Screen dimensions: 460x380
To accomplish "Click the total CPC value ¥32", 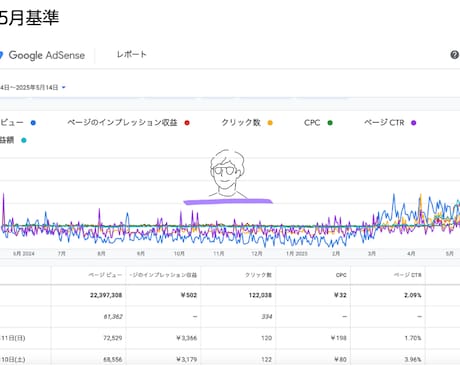I will pyautogui.click(x=339, y=295).
